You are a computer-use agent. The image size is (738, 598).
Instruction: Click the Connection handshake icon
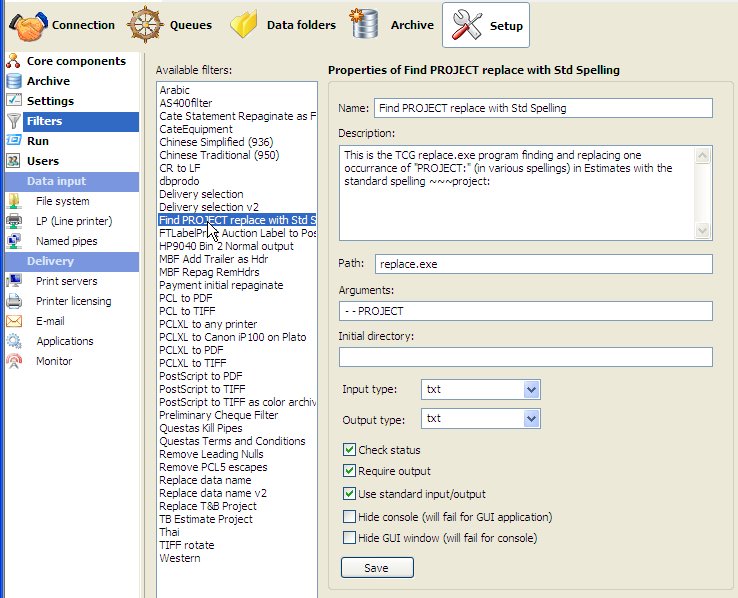pos(28,25)
